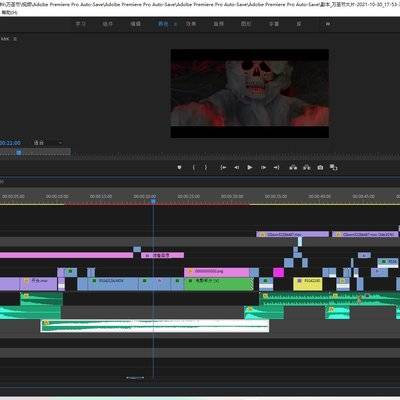The width and height of the screenshot is (400, 400).
Task: Open the zoom level dropdown under the monitor
Action: [x=47, y=143]
